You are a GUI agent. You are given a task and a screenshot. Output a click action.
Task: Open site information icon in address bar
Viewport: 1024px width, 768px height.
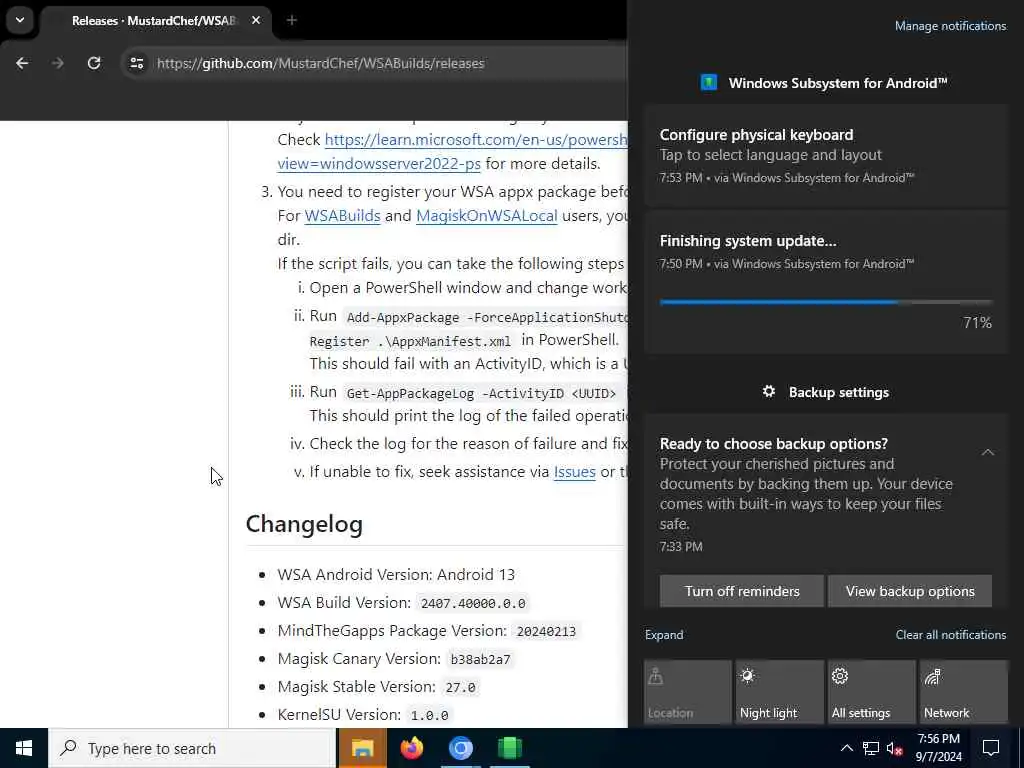click(x=136, y=63)
